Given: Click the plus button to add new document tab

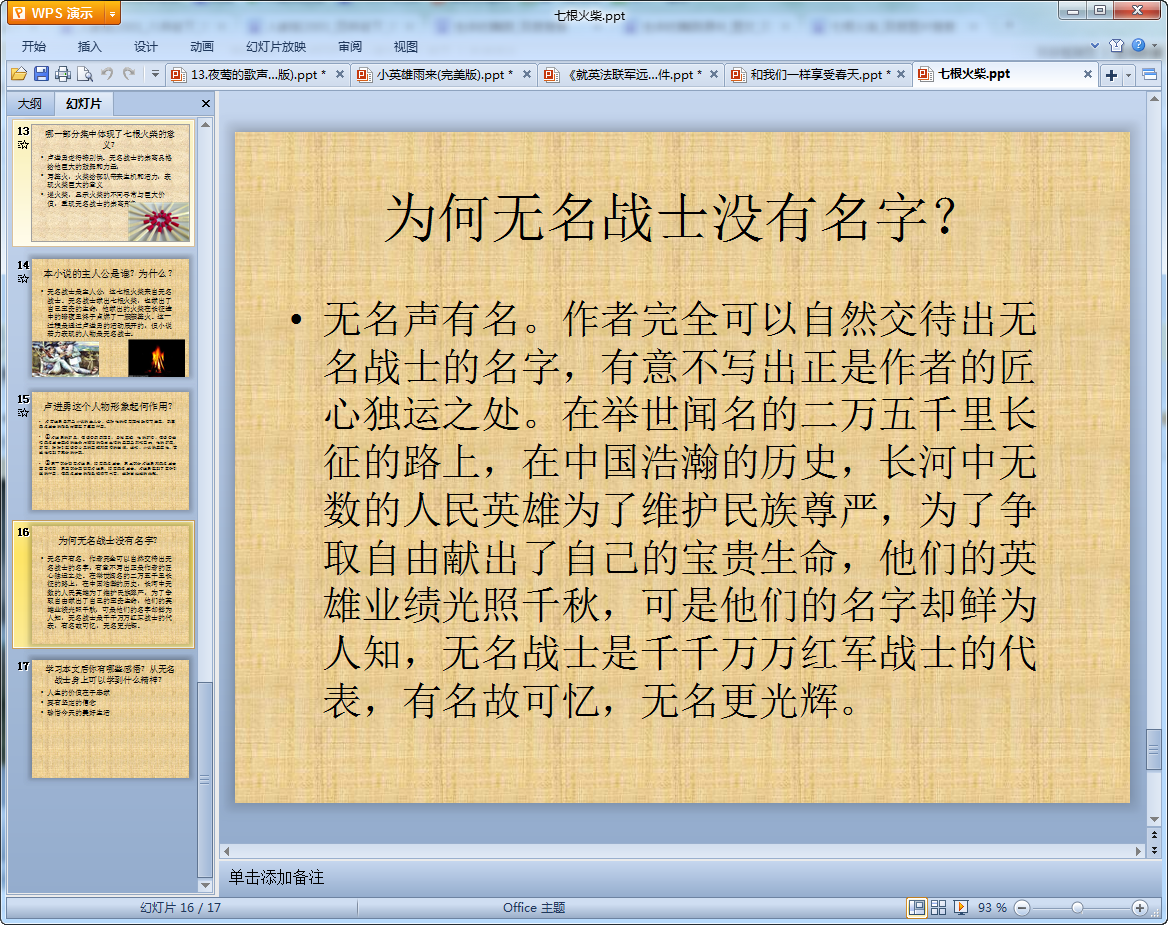Looking at the screenshot, I should (1111, 74).
